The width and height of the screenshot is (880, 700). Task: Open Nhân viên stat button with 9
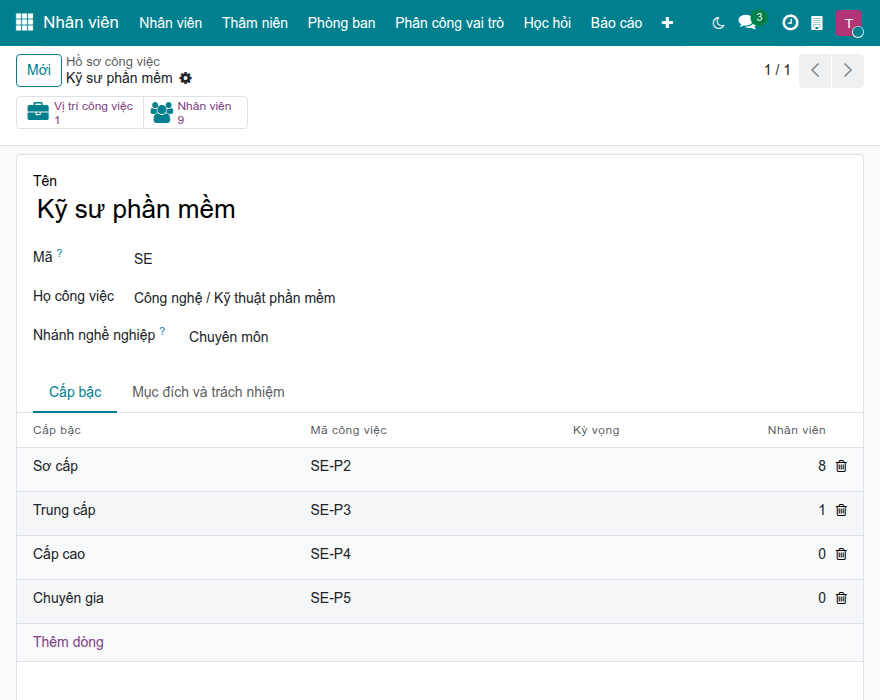195,113
